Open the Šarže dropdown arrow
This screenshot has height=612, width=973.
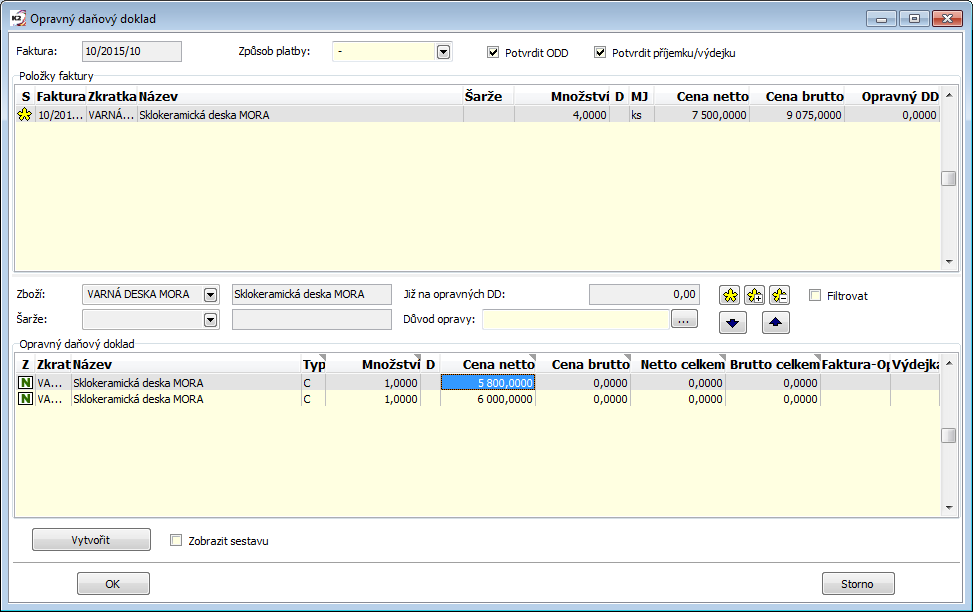click(210, 320)
